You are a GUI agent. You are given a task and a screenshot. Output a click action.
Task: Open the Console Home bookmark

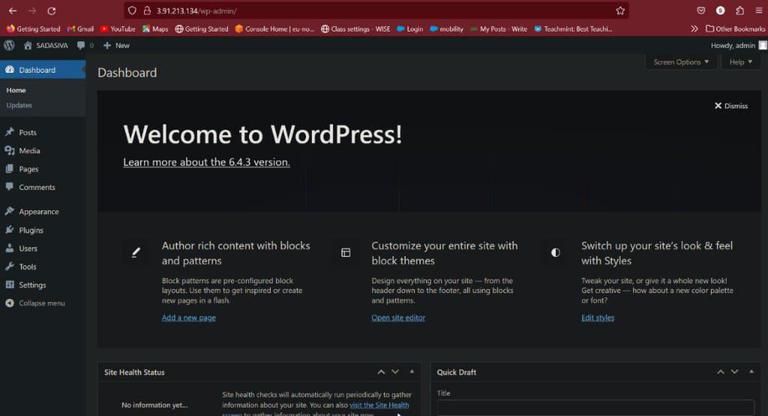tap(275, 29)
